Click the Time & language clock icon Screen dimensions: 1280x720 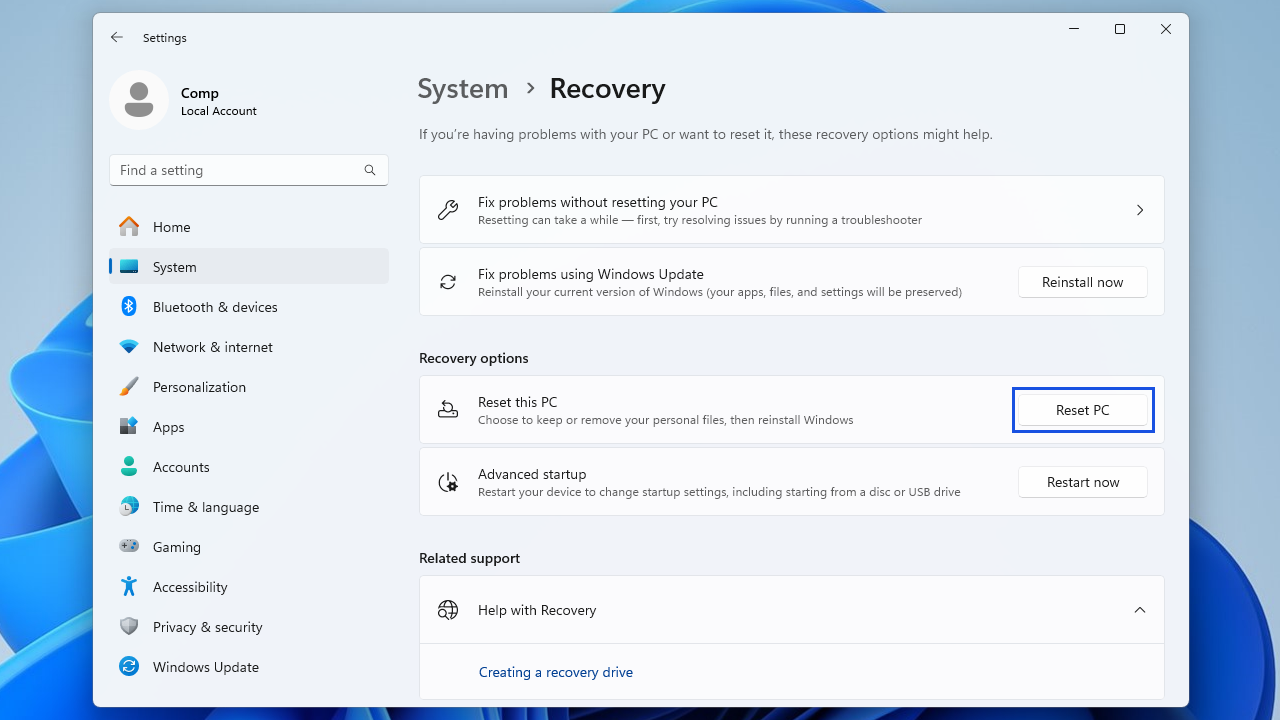click(129, 507)
